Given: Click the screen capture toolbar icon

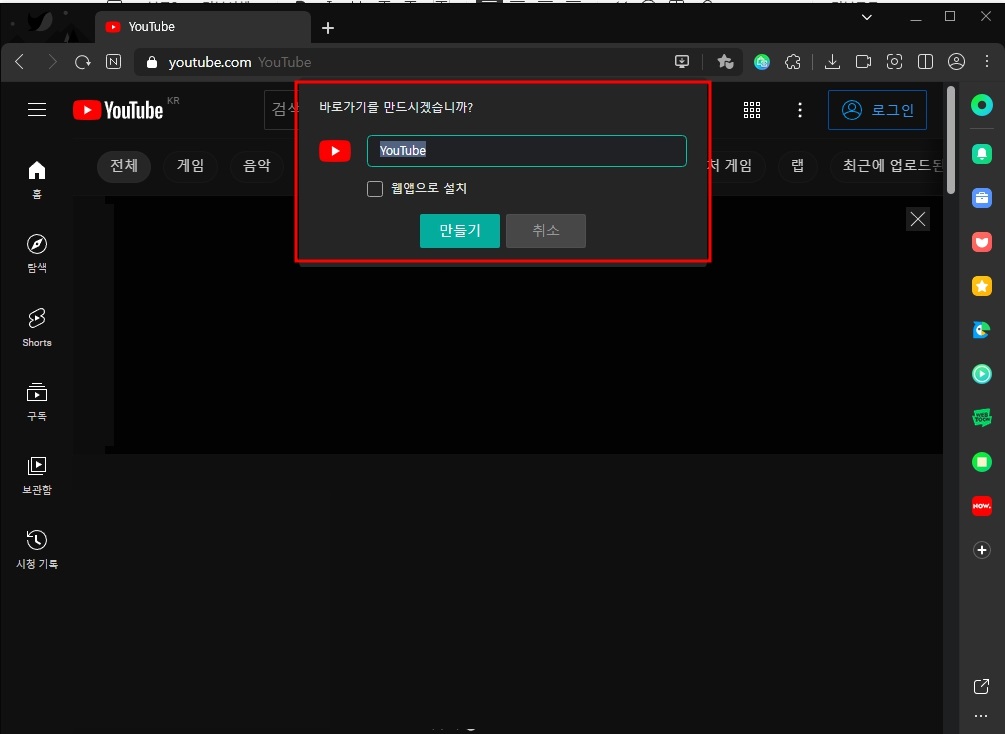Looking at the screenshot, I should pos(894,62).
